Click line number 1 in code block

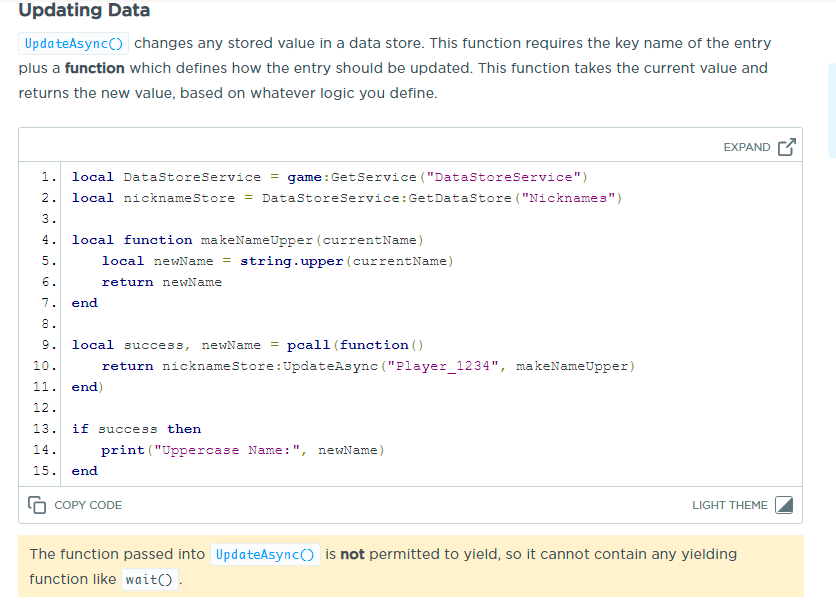point(48,177)
